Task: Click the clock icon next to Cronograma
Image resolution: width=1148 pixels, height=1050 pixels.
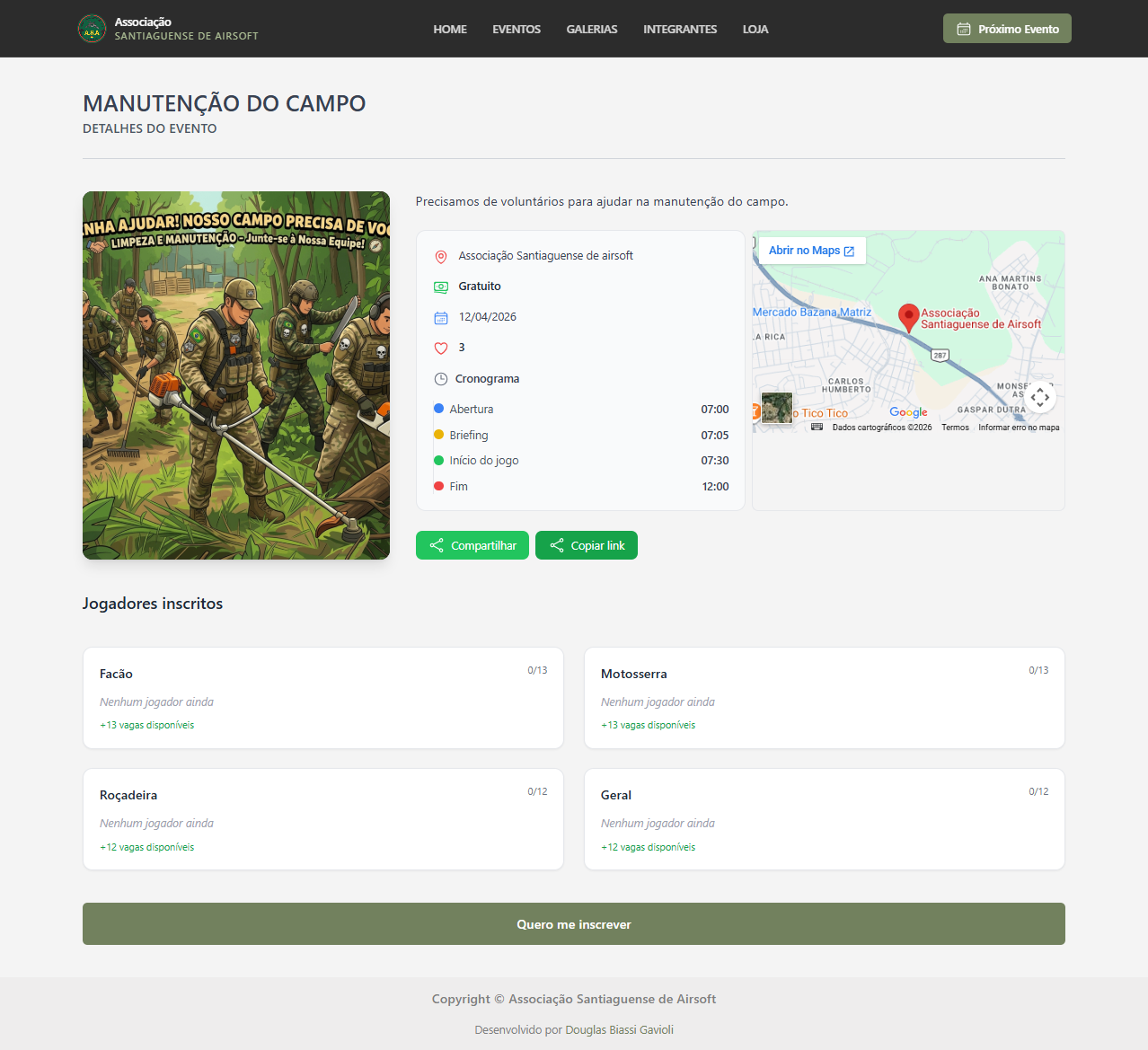Action: [x=441, y=379]
